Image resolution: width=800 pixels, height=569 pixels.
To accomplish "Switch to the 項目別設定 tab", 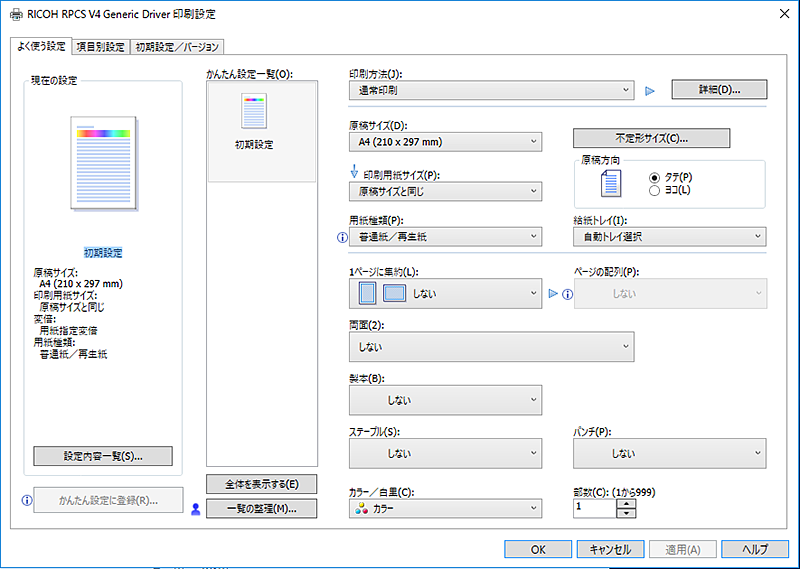I will click(x=101, y=47).
